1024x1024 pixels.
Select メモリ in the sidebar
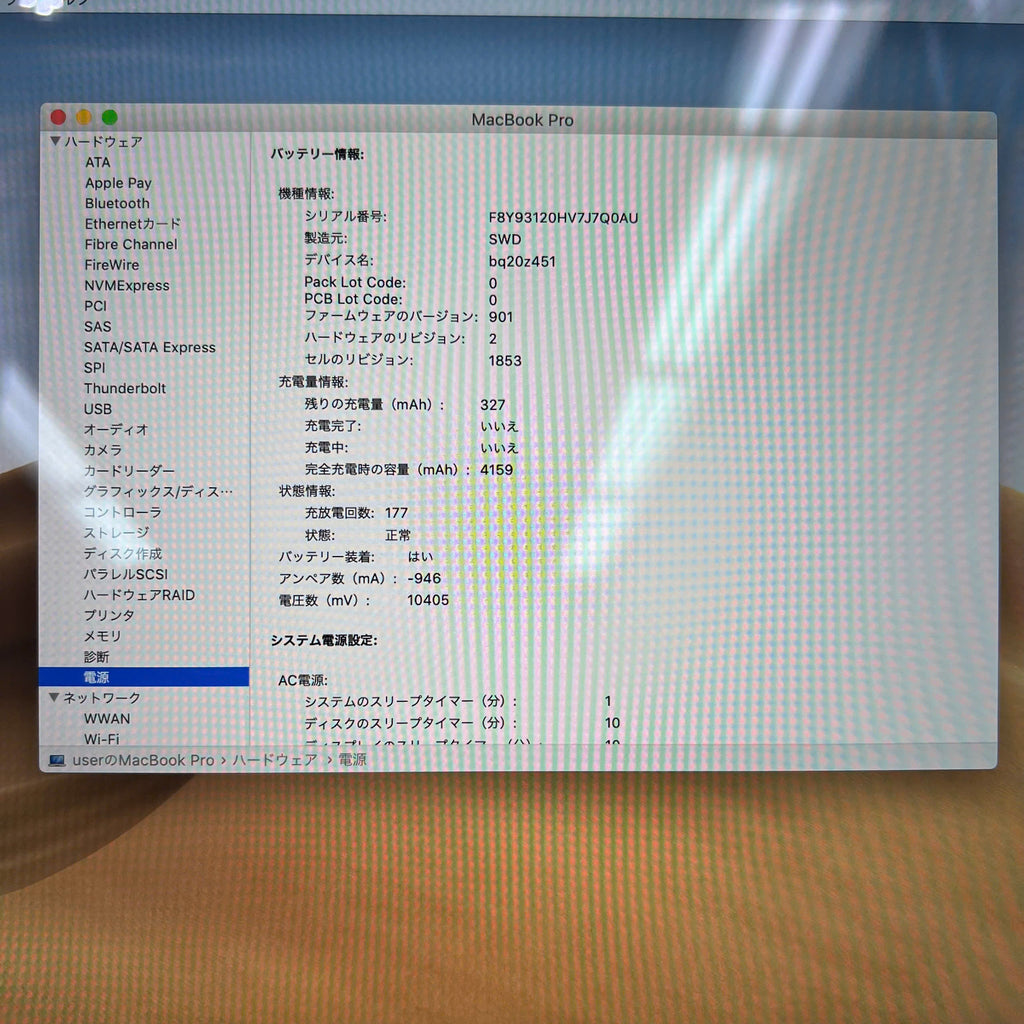pyautogui.click(x=102, y=636)
